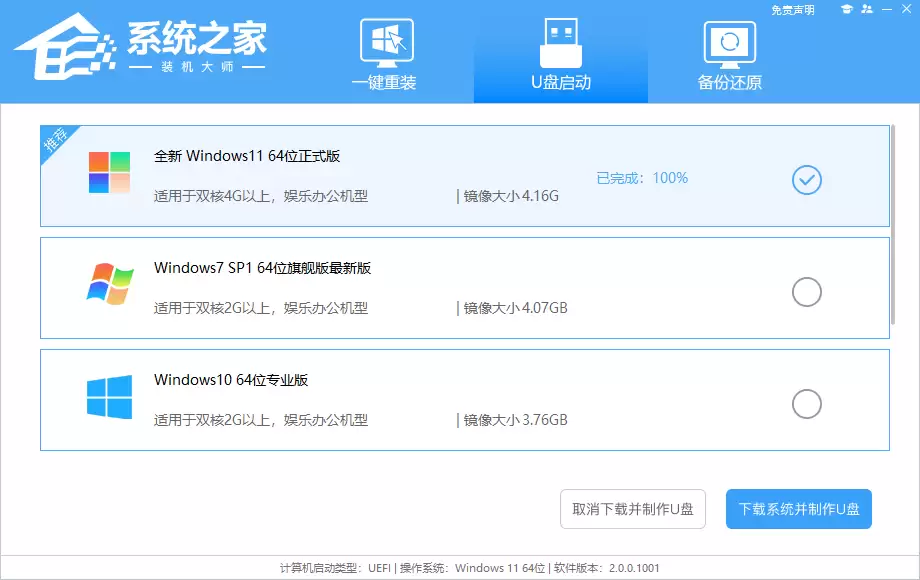The width and height of the screenshot is (920, 580).
Task: Select the Windows10 64位专业版 radio button
Action: [806, 404]
